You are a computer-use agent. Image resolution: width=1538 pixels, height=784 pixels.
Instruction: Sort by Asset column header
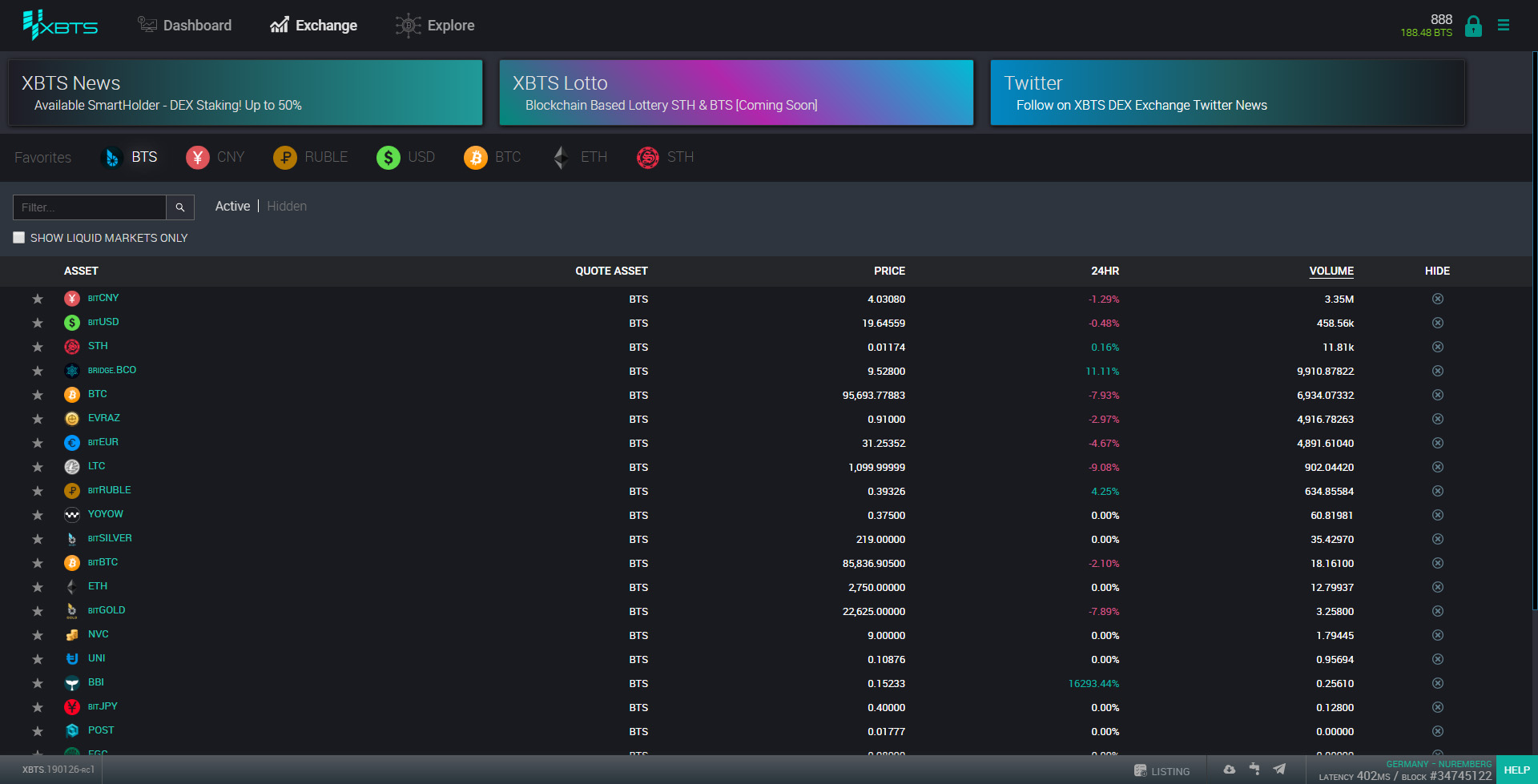coord(81,271)
